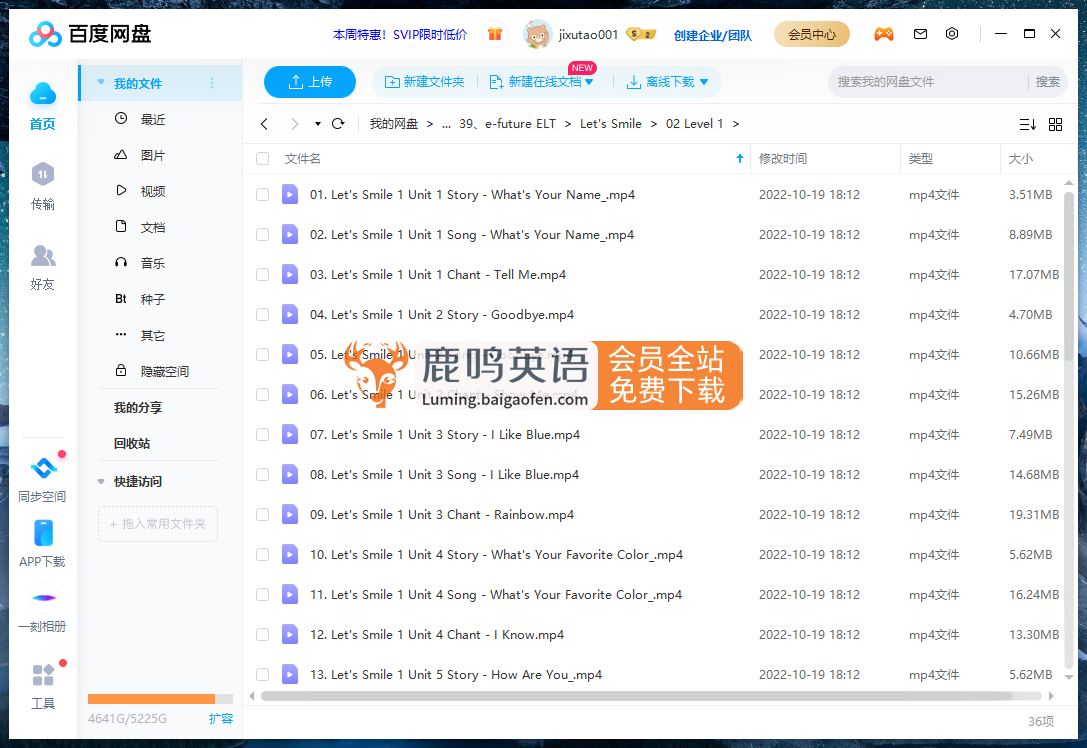Sort by 修改时间 column header
This screenshot has height=748, width=1087.
pos(783,159)
